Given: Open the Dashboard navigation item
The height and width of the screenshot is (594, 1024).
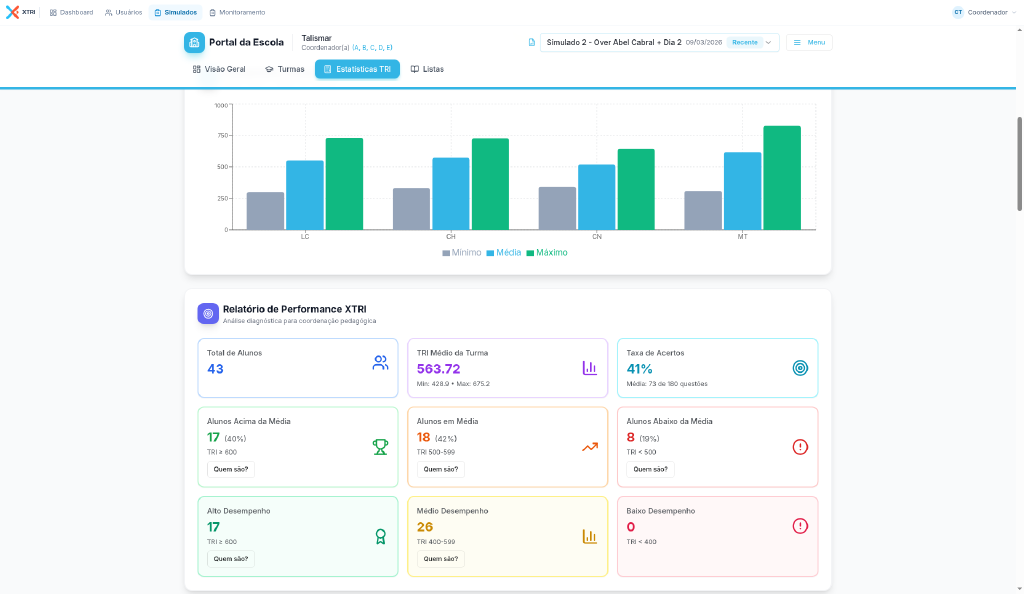Looking at the screenshot, I should coord(72,12).
